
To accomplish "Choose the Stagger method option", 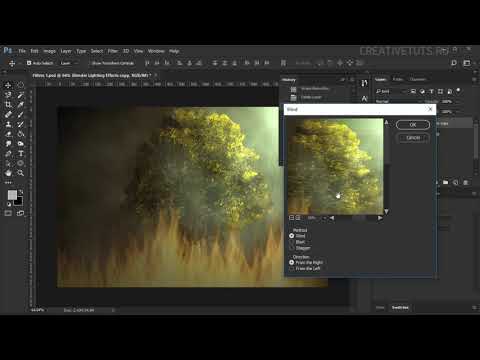I will tap(292, 248).
